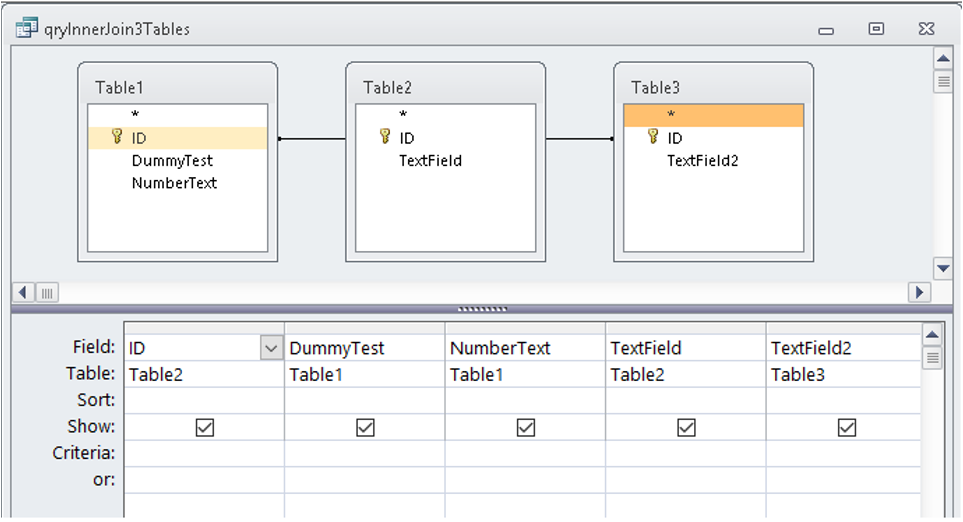The width and height of the screenshot is (963, 522).
Task: Click the Criteria cell for NumberText column
Action: (x=525, y=453)
